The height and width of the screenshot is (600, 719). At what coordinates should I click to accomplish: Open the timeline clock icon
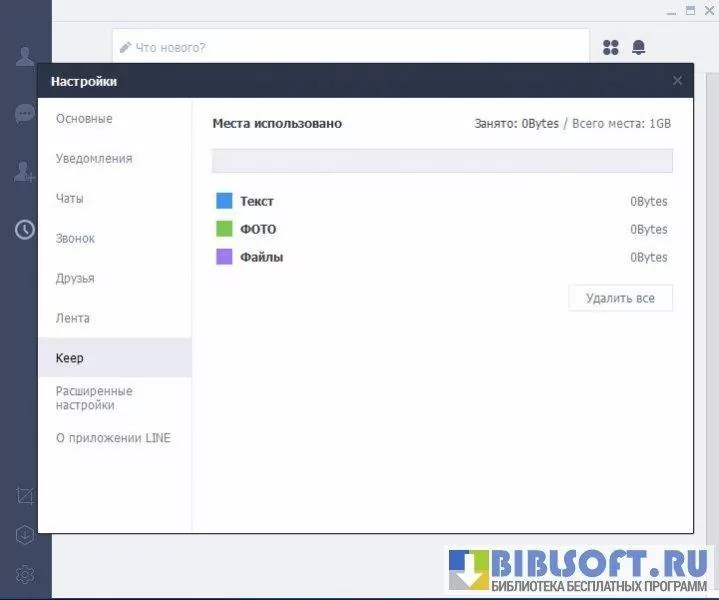pyautogui.click(x=25, y=230)
